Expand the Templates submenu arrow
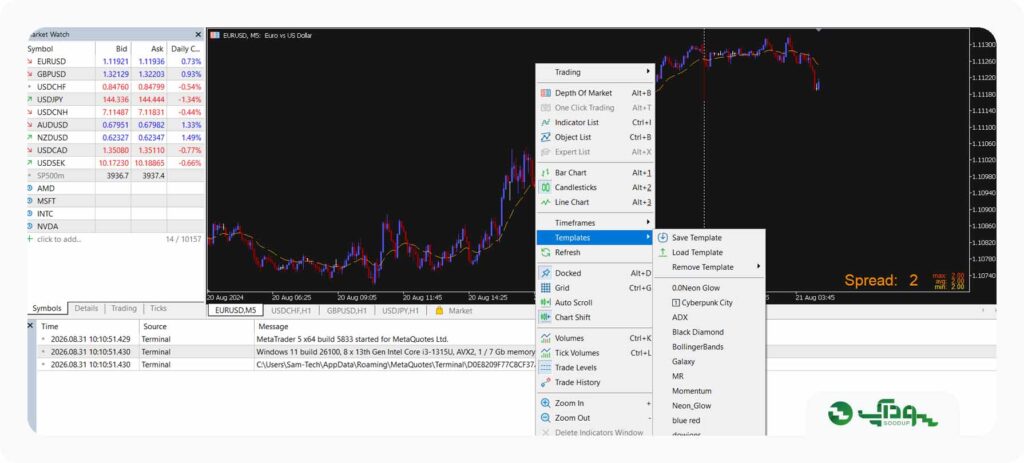The width and height of the screenshot is (1024, 463). point(648,238)
